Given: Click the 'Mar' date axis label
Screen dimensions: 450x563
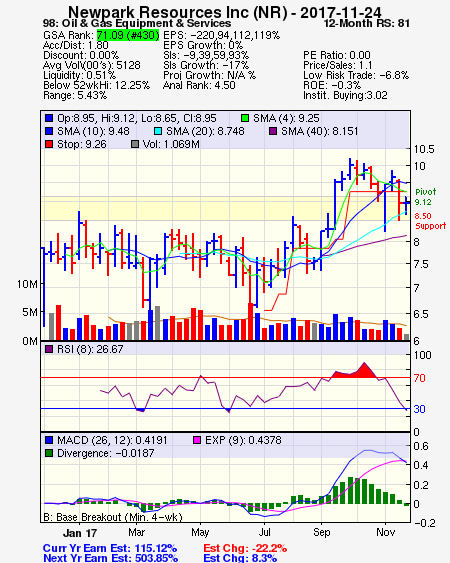Looking at the screenshot, I should pyautogui.click(x=136, y=532).
